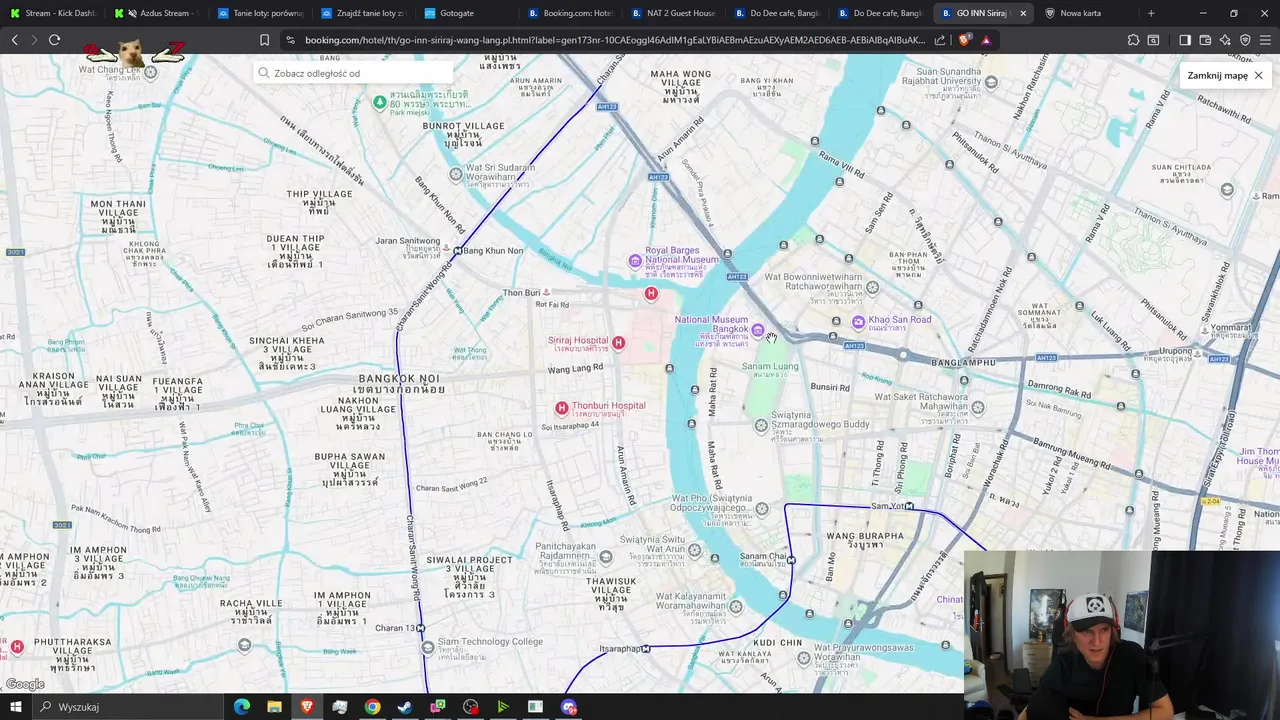The height and width of the screenshot is (720, 1280).
Task: Open Microsoft Edge from taskbar
Action: [x=242, y=707]
